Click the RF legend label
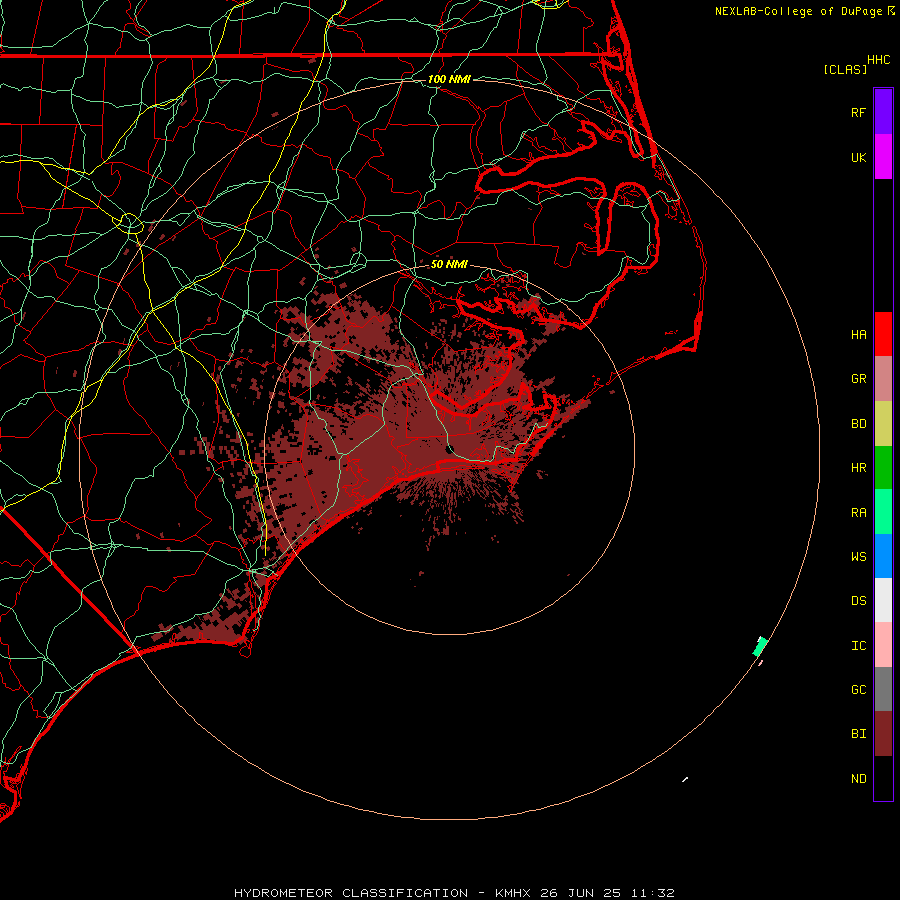This screenshot has width=900, height=900. (x=858, y=112)
